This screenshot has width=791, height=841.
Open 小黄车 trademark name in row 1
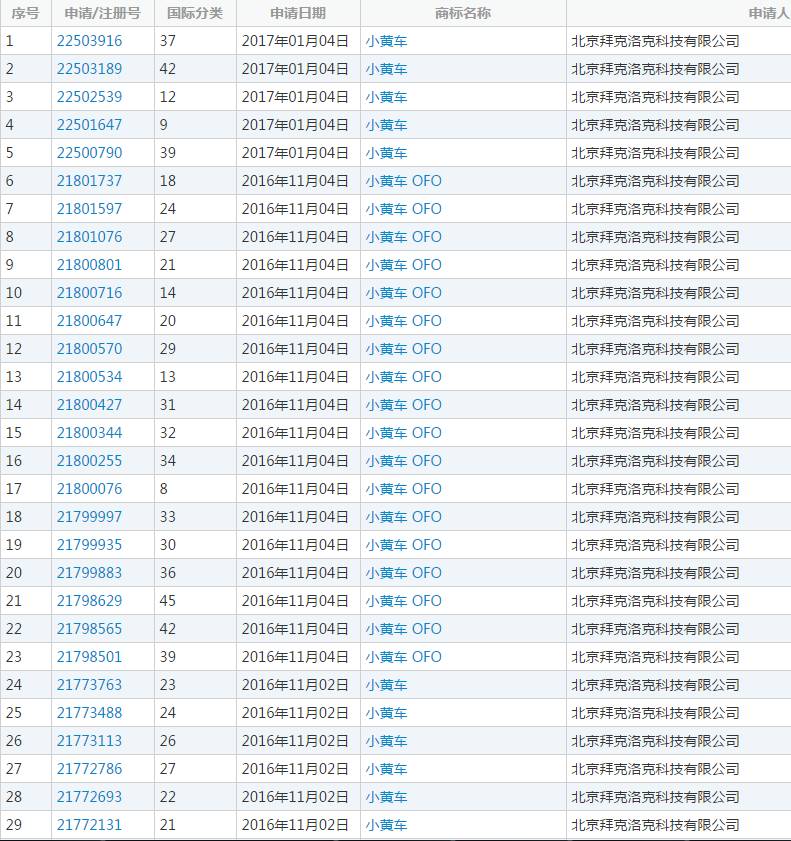click(x=386, y=41)
